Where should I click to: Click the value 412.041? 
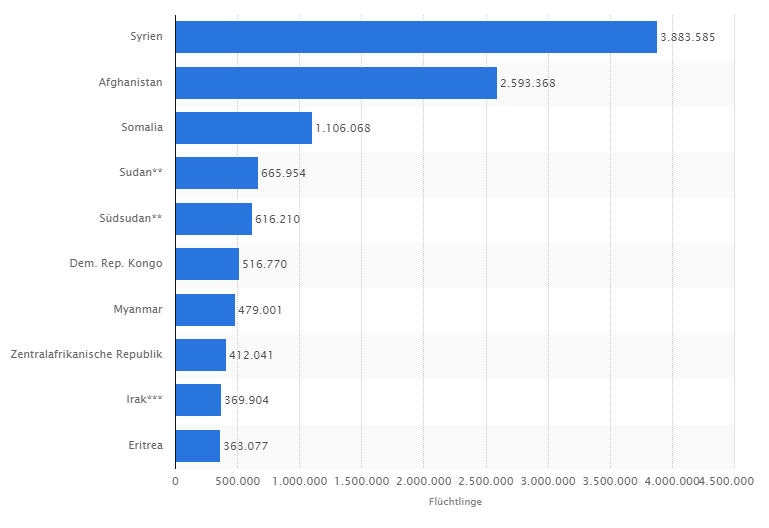(251, 355)
